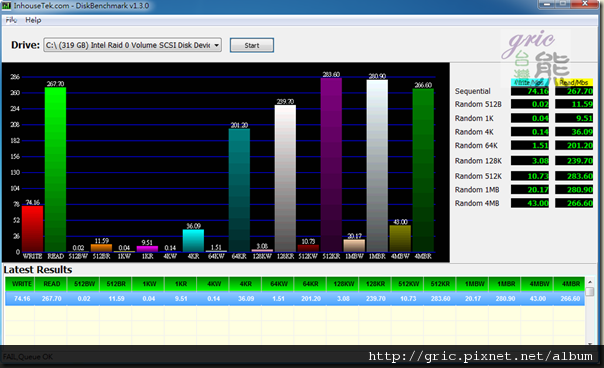Click the Drive label text
604x368 pixels.
coord(25,45)
